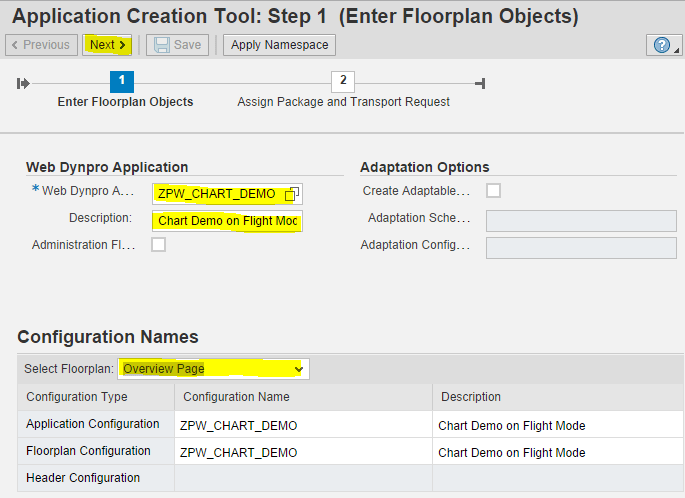Click the roadmap end marker icon

[x=481, y=83]
